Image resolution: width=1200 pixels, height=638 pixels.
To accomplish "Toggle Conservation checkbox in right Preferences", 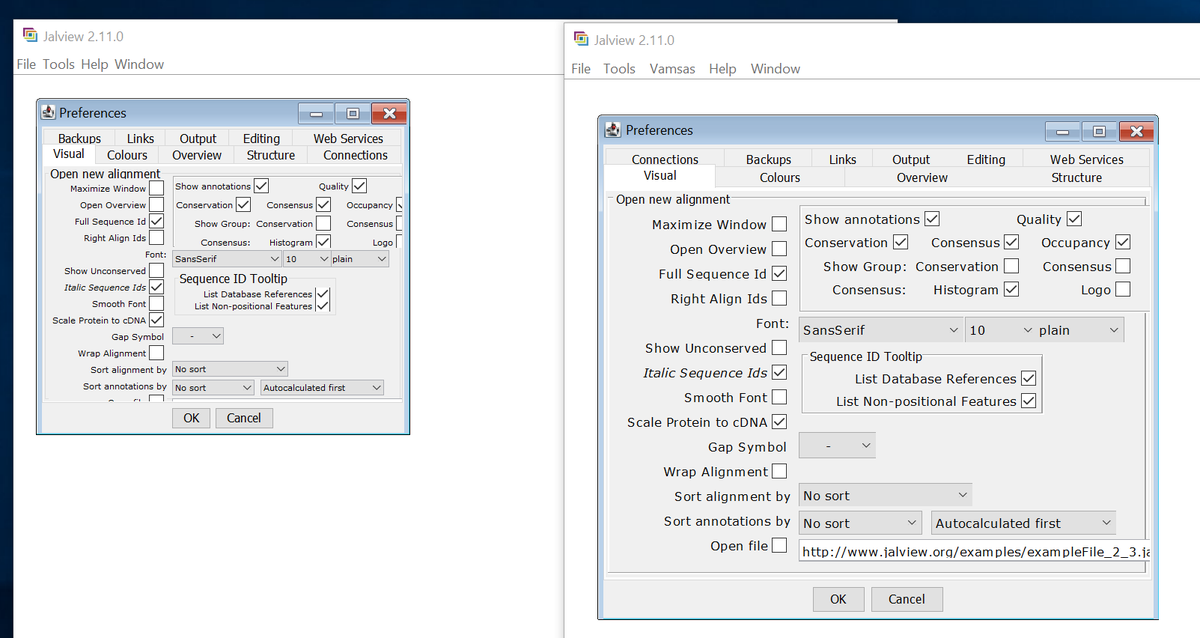I will pos(900,242).
